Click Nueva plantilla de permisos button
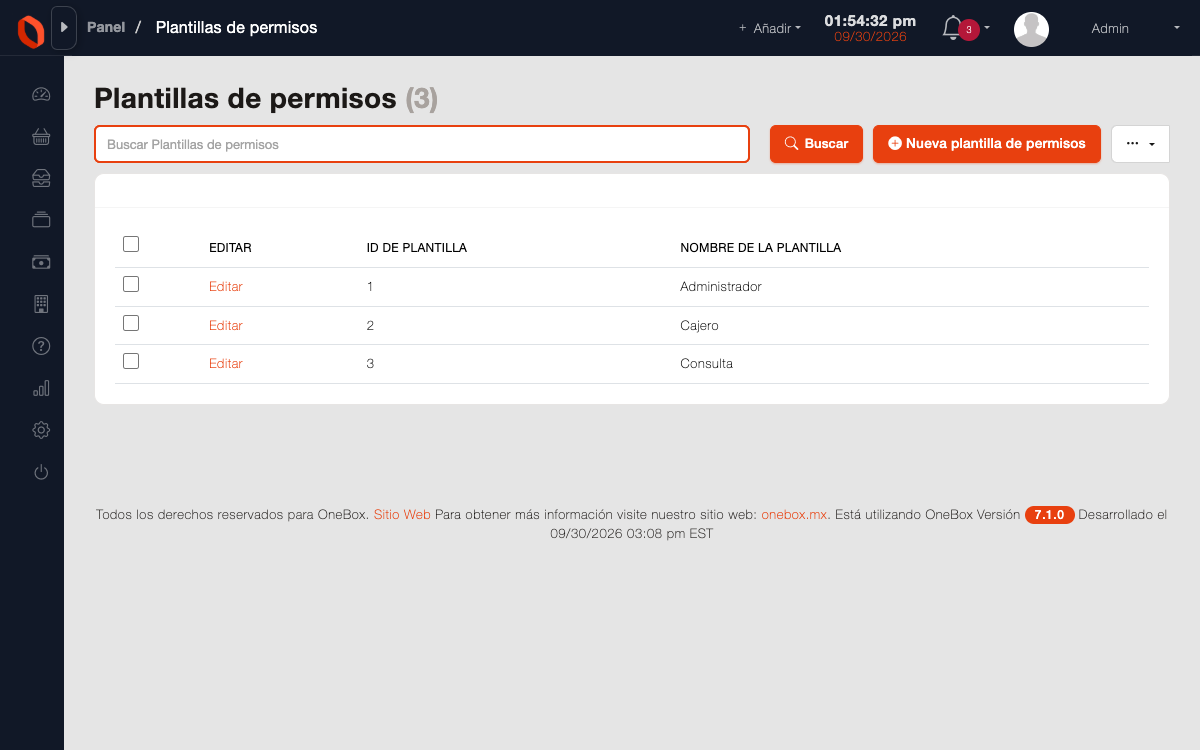The width and height of the screenshot is (1200, 750). [987, 144]
